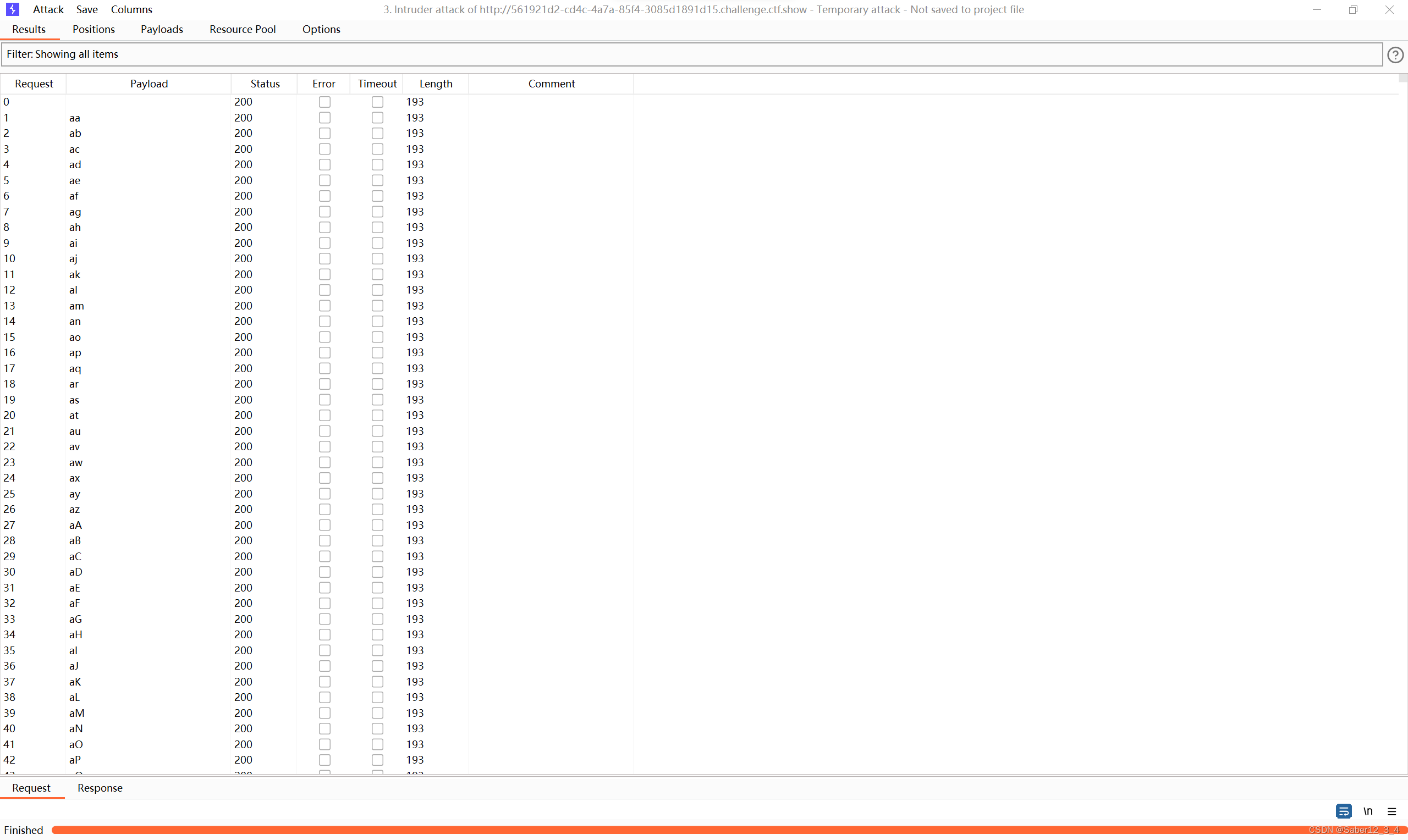
Task: Click the orange attack progress bar
Action: click(x=679, y=830)
